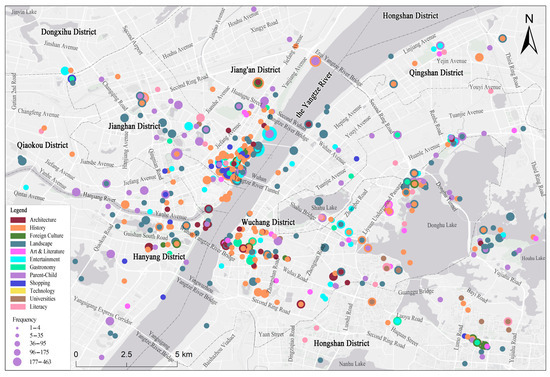550x377 pixels.
Task: Click the Qingshan District map label
Action: (436, 73)
